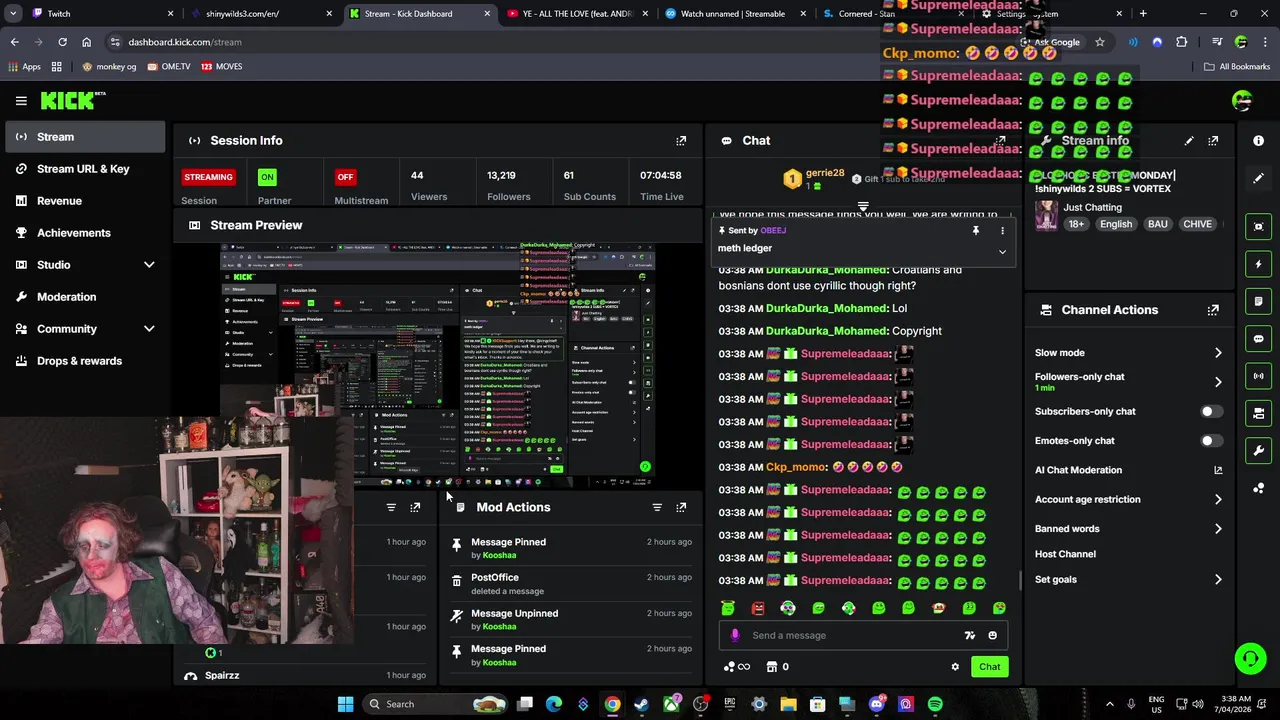Open Followers-only chat options

coord(1129,381)
